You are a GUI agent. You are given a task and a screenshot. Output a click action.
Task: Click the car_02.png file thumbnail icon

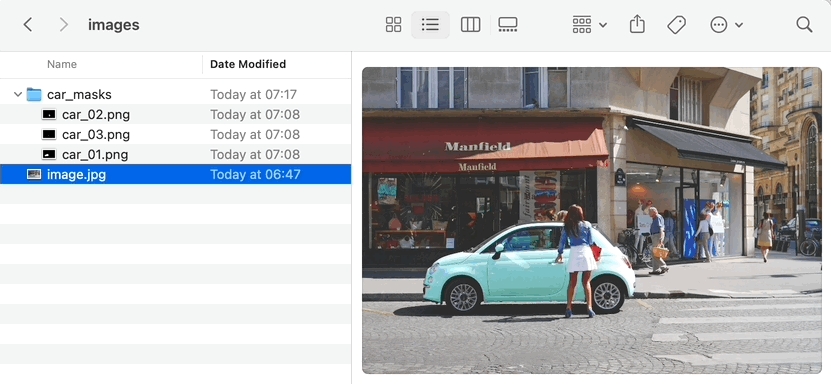coord(49,114)
